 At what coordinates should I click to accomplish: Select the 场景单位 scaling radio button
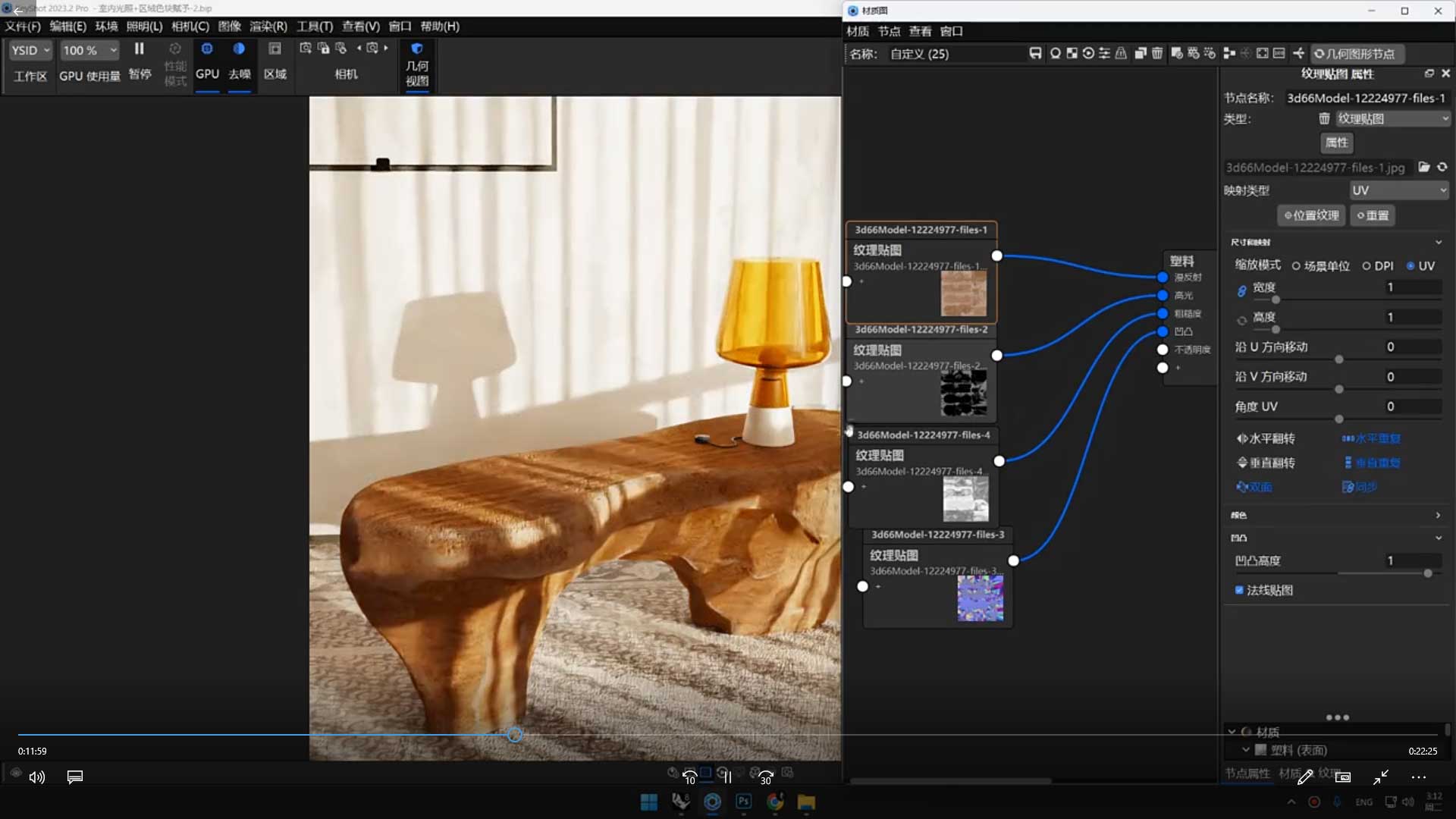1297,266
